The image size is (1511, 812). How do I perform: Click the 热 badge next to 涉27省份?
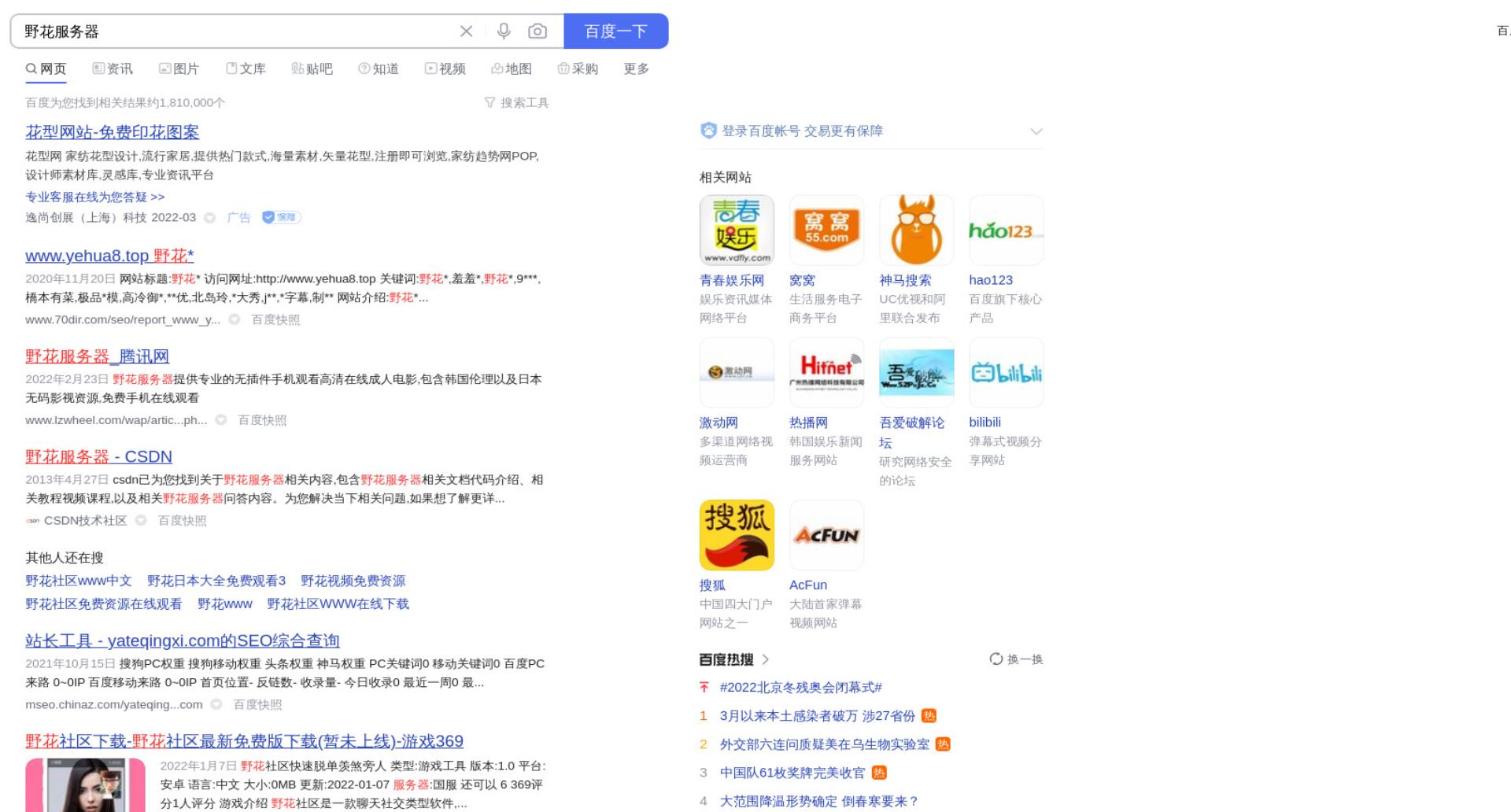(929, 716)
